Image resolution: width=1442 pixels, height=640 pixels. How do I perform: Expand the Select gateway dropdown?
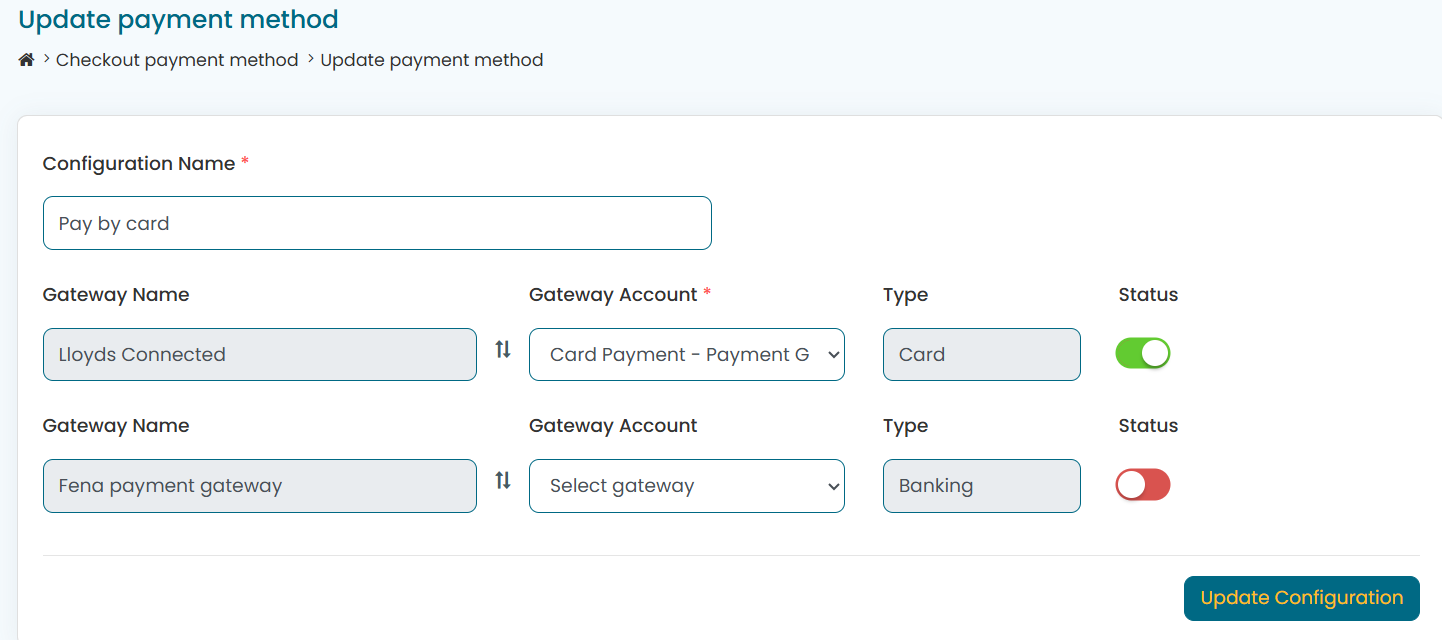686,486
